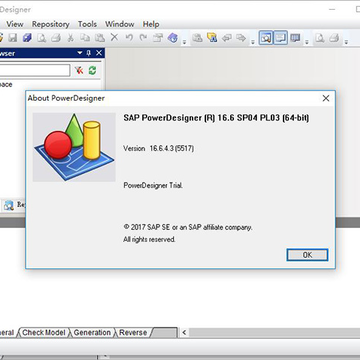The width and height of the screenshot is (360, 360).
Task: Open the Repository menu
Action: pos(51,24)
